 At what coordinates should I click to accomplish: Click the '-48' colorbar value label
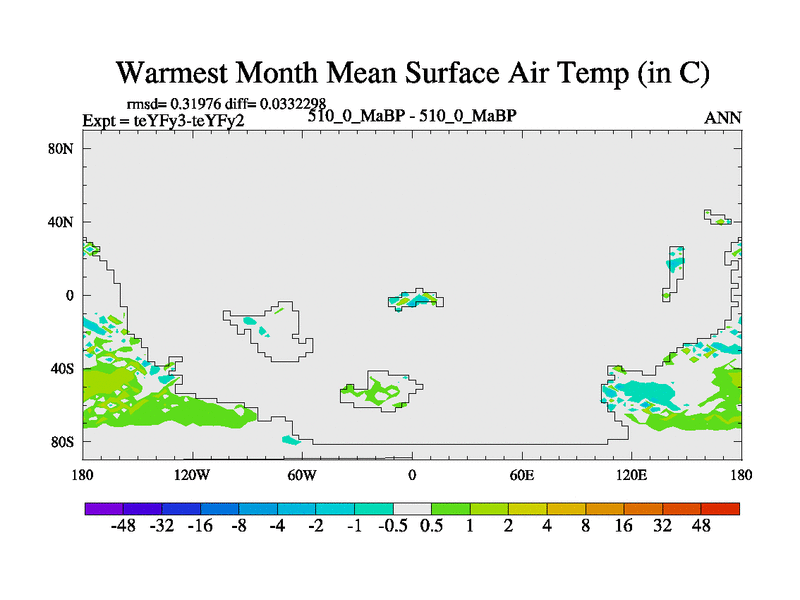coord(124,527)
